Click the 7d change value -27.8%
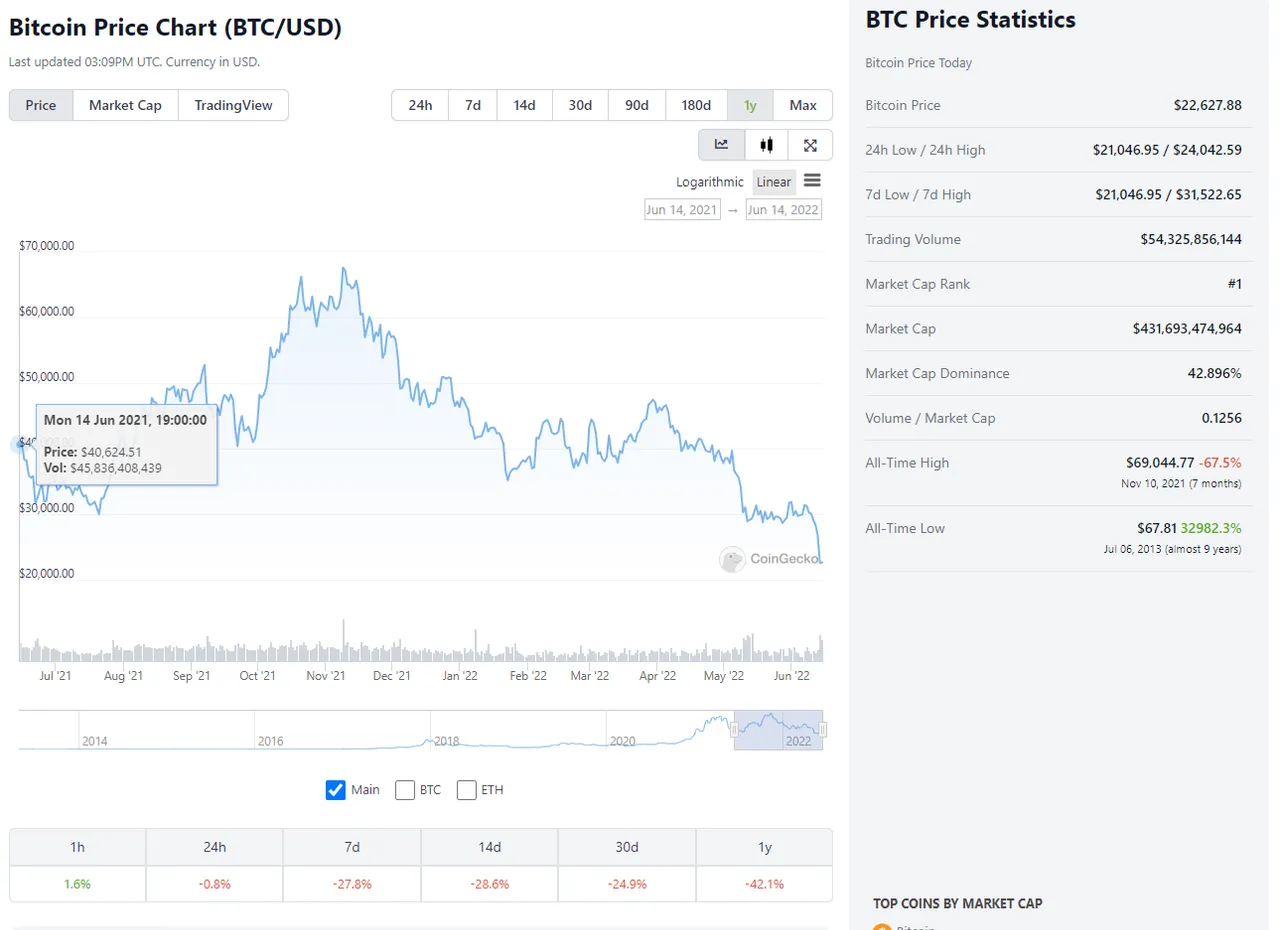This screenshot has width=1280, height=930. (x=352, y=884)
